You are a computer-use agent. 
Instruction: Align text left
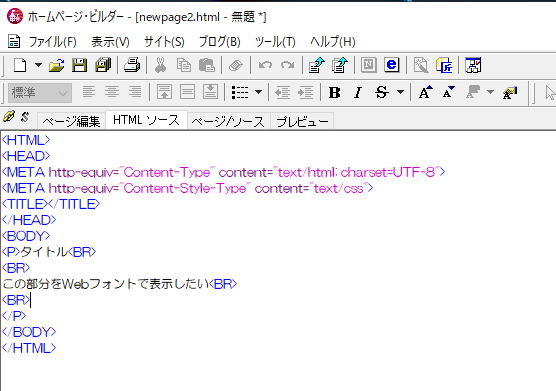89,92
